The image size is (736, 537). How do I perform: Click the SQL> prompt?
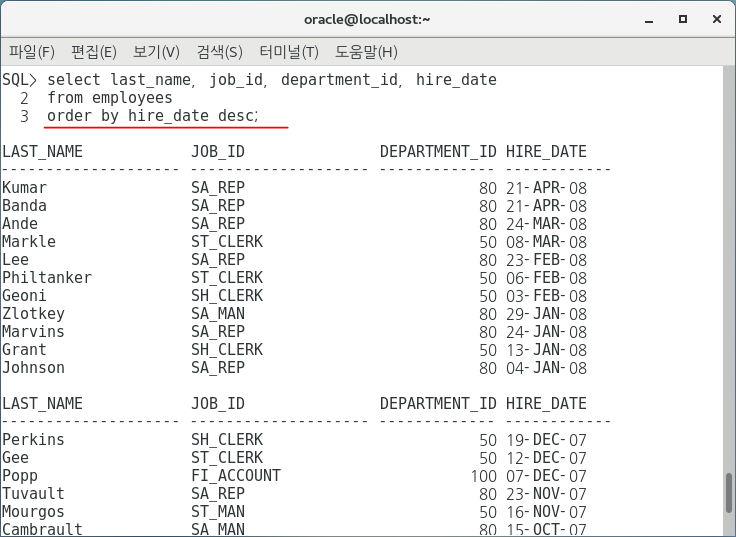[x=19, y=80]
